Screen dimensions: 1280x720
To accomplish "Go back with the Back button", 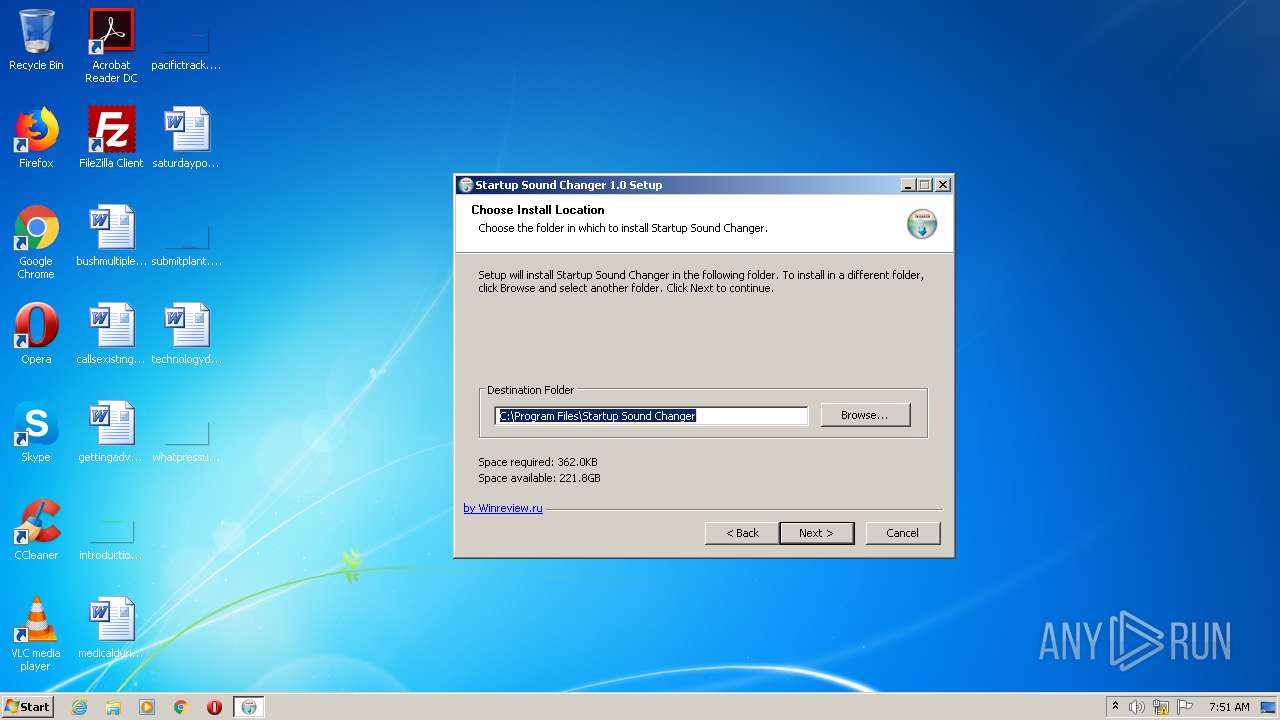I will tap(742, 533).
